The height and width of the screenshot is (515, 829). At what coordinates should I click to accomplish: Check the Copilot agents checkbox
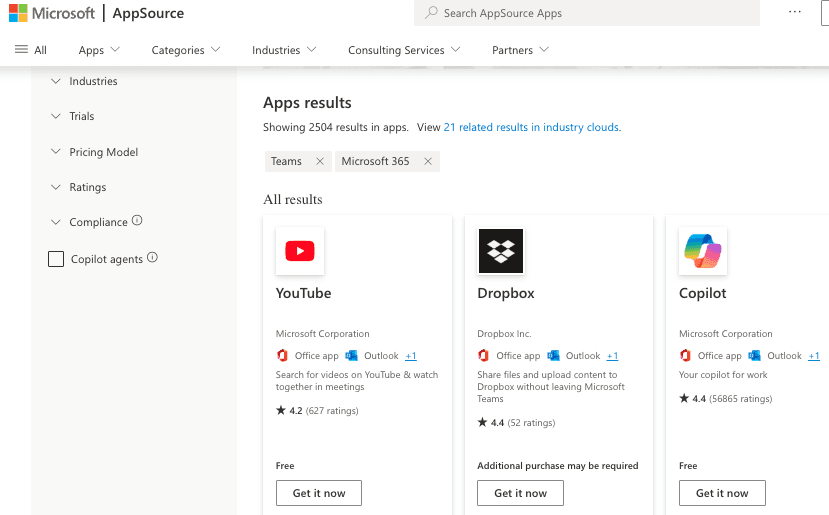(x=56, y=259)
